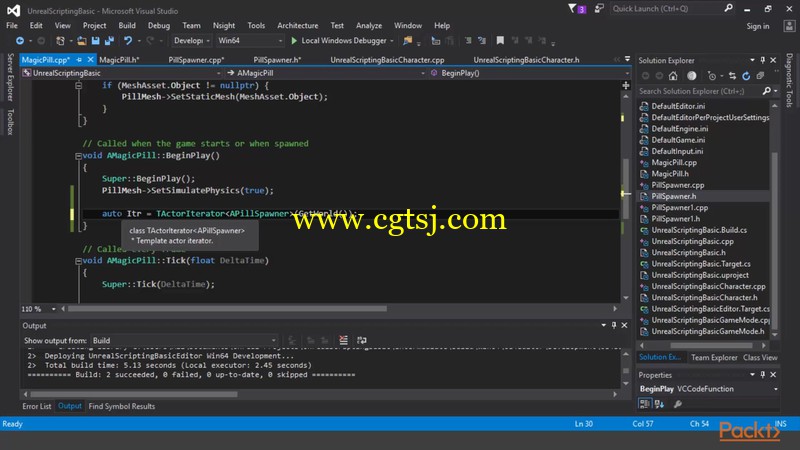
Task: Open the Win64 platform dropdown
Action: pyautogui.click(x=249, y=40)
